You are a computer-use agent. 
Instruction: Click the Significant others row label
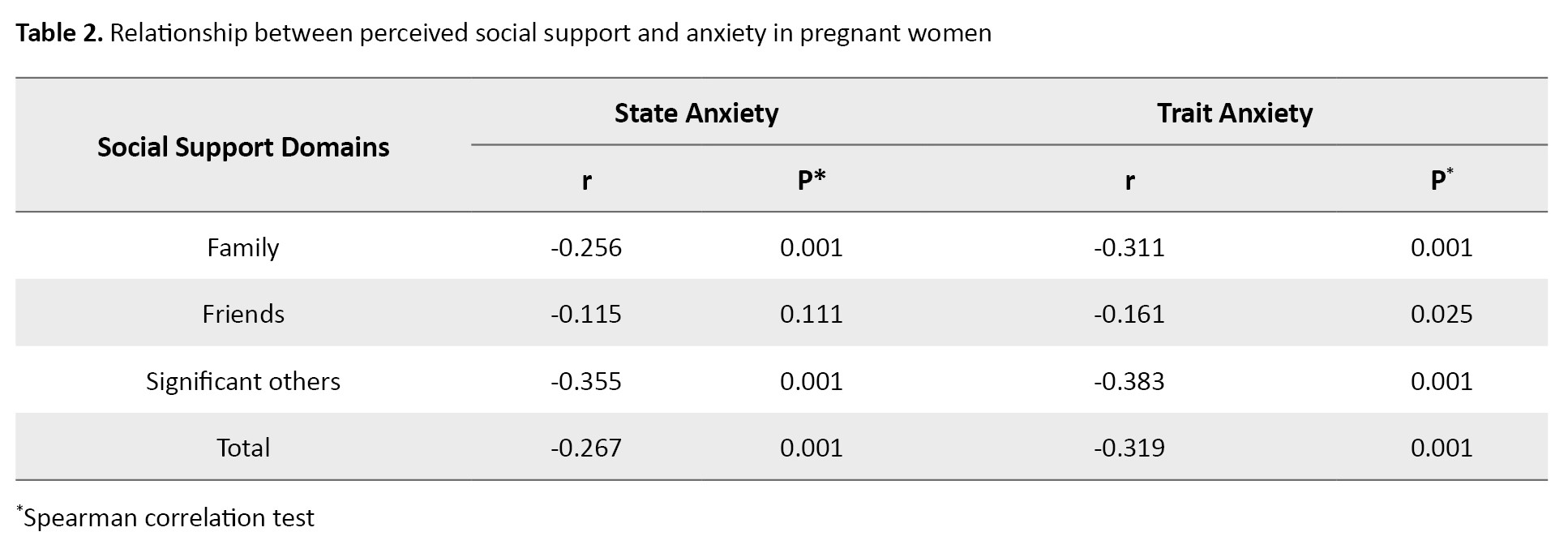[243, 381]
